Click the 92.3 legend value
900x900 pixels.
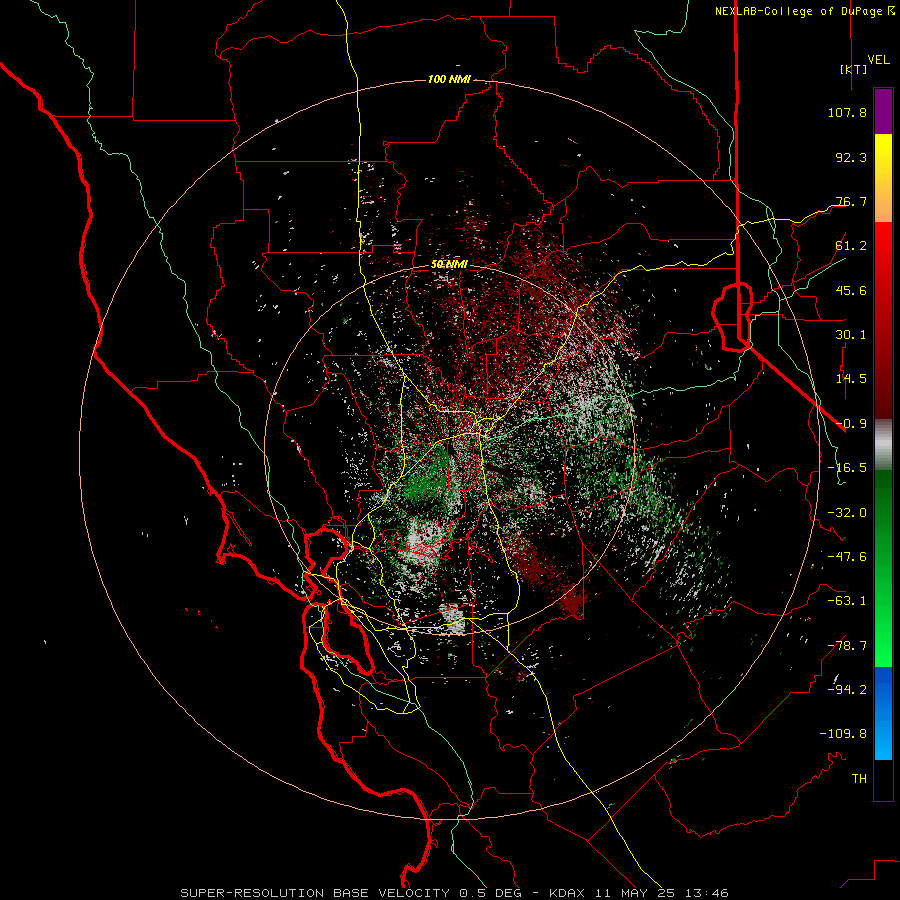point(851,157)
